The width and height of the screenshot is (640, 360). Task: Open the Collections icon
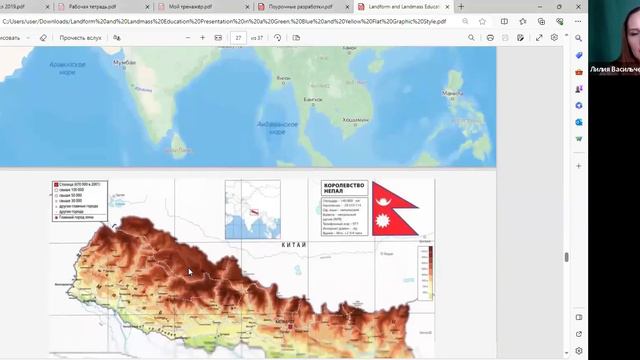pos(541,21)
